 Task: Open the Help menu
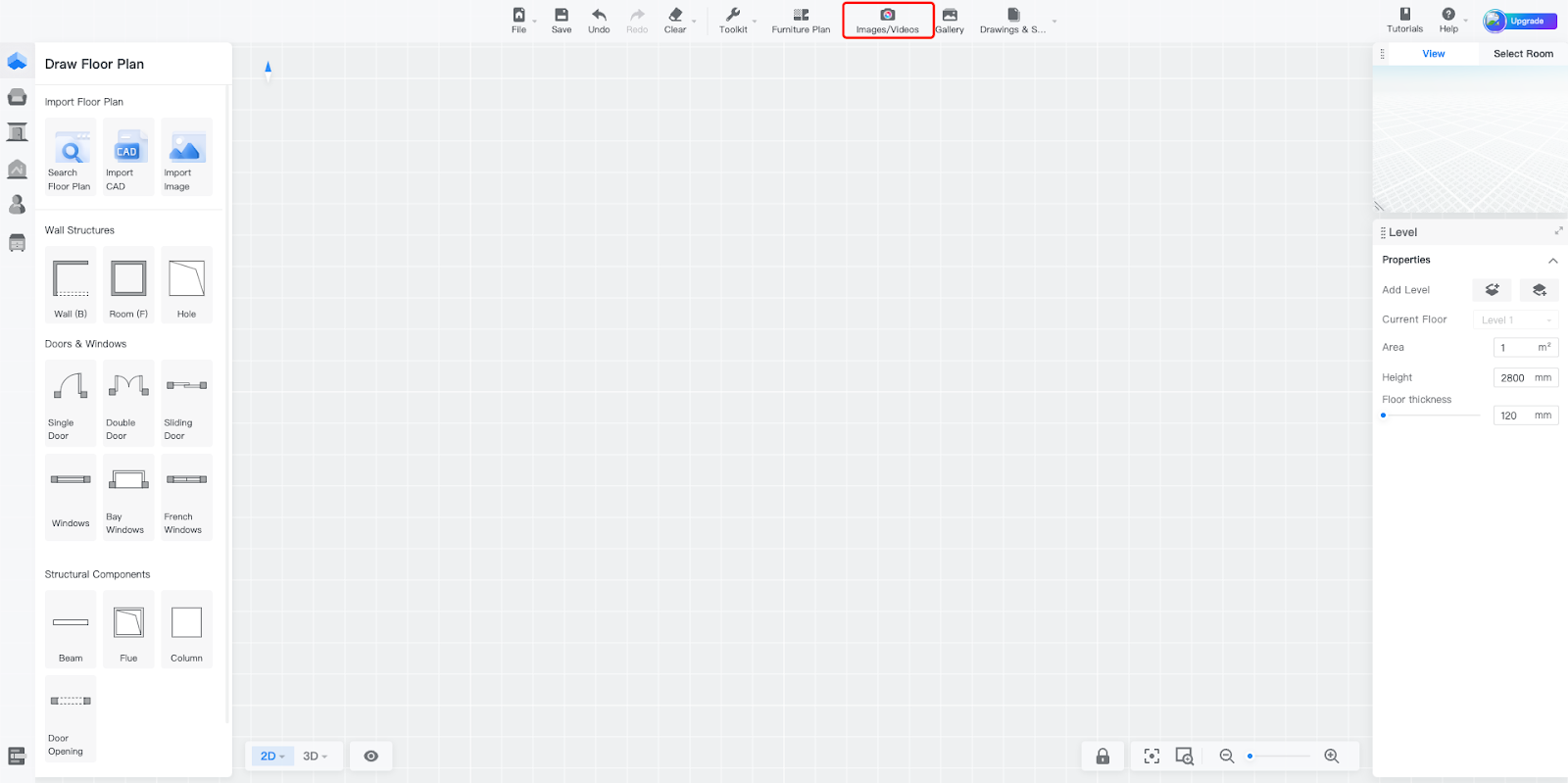1450,21
